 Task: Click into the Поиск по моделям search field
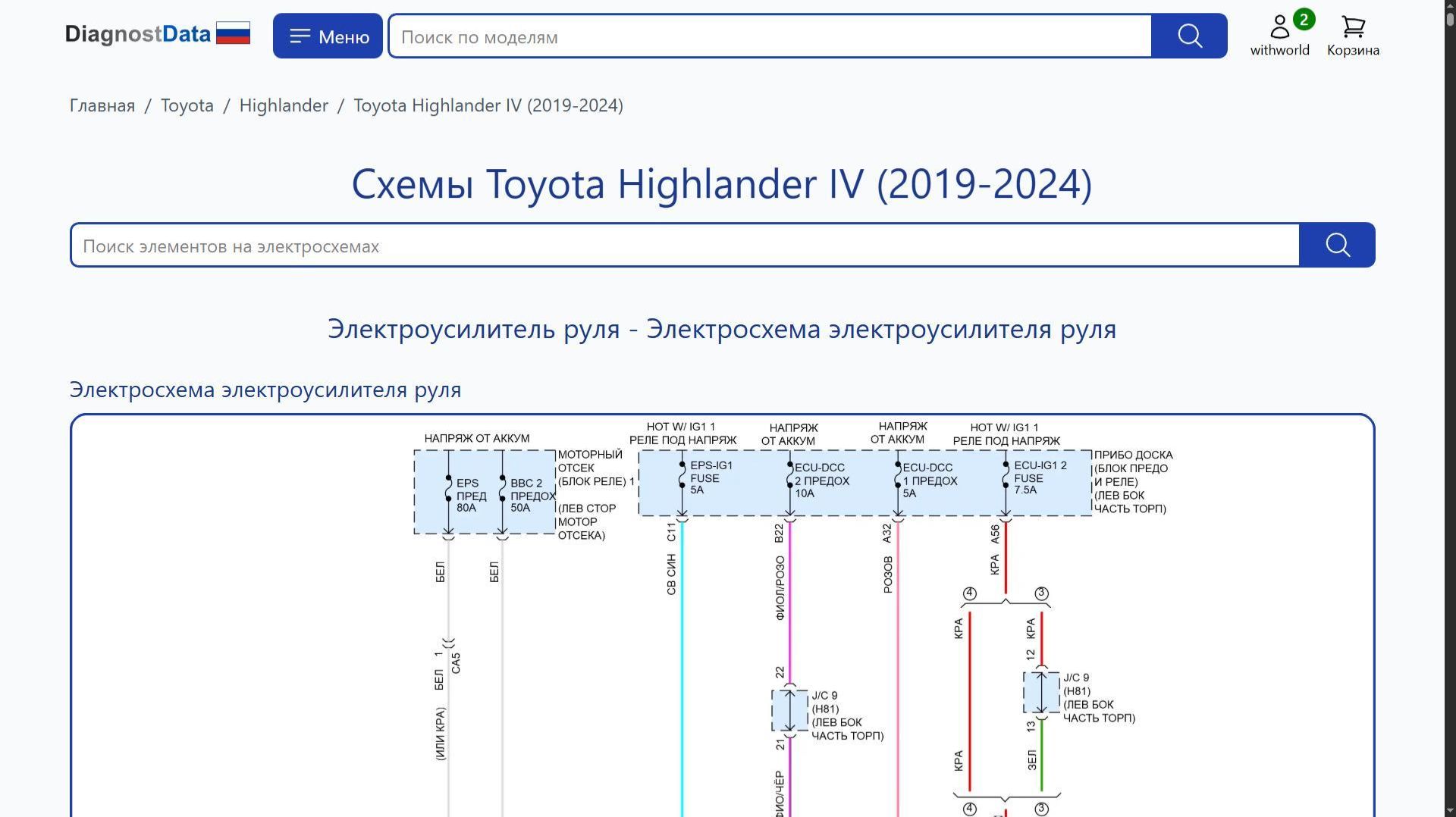[758, 36]
